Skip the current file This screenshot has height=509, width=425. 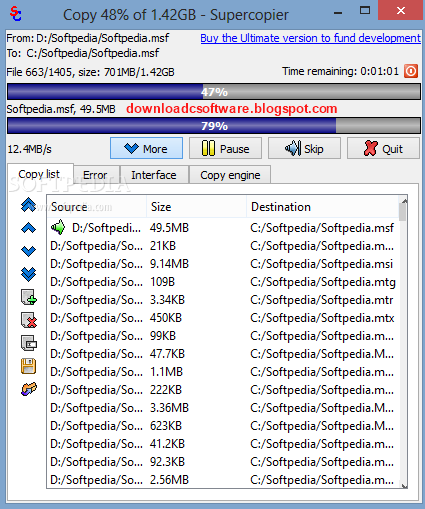click(304, 148)
